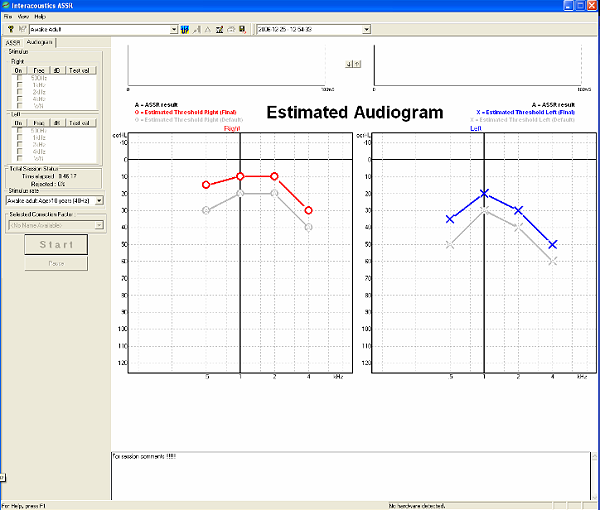Click the session comments text field

tap(350, 475)
